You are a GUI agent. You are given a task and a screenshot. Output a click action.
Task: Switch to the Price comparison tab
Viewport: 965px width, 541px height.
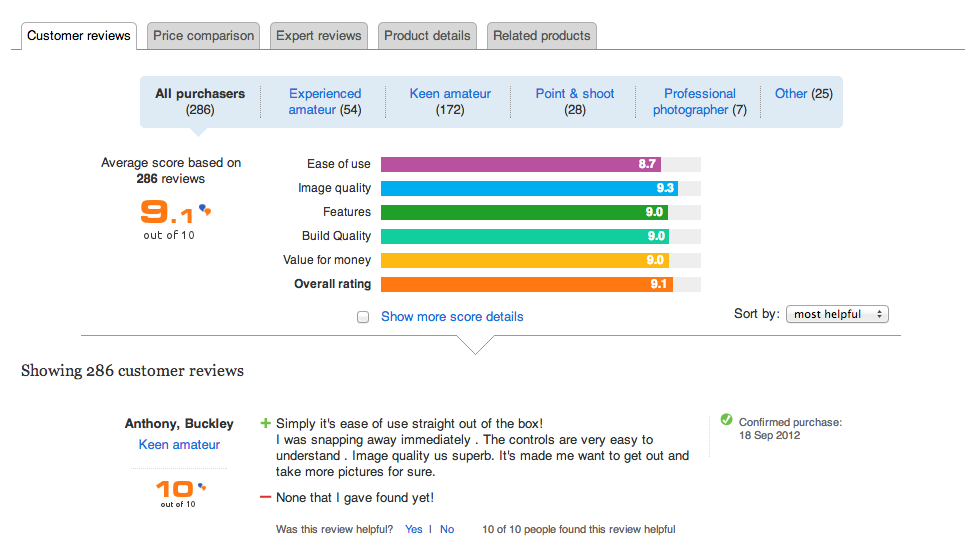204,36
